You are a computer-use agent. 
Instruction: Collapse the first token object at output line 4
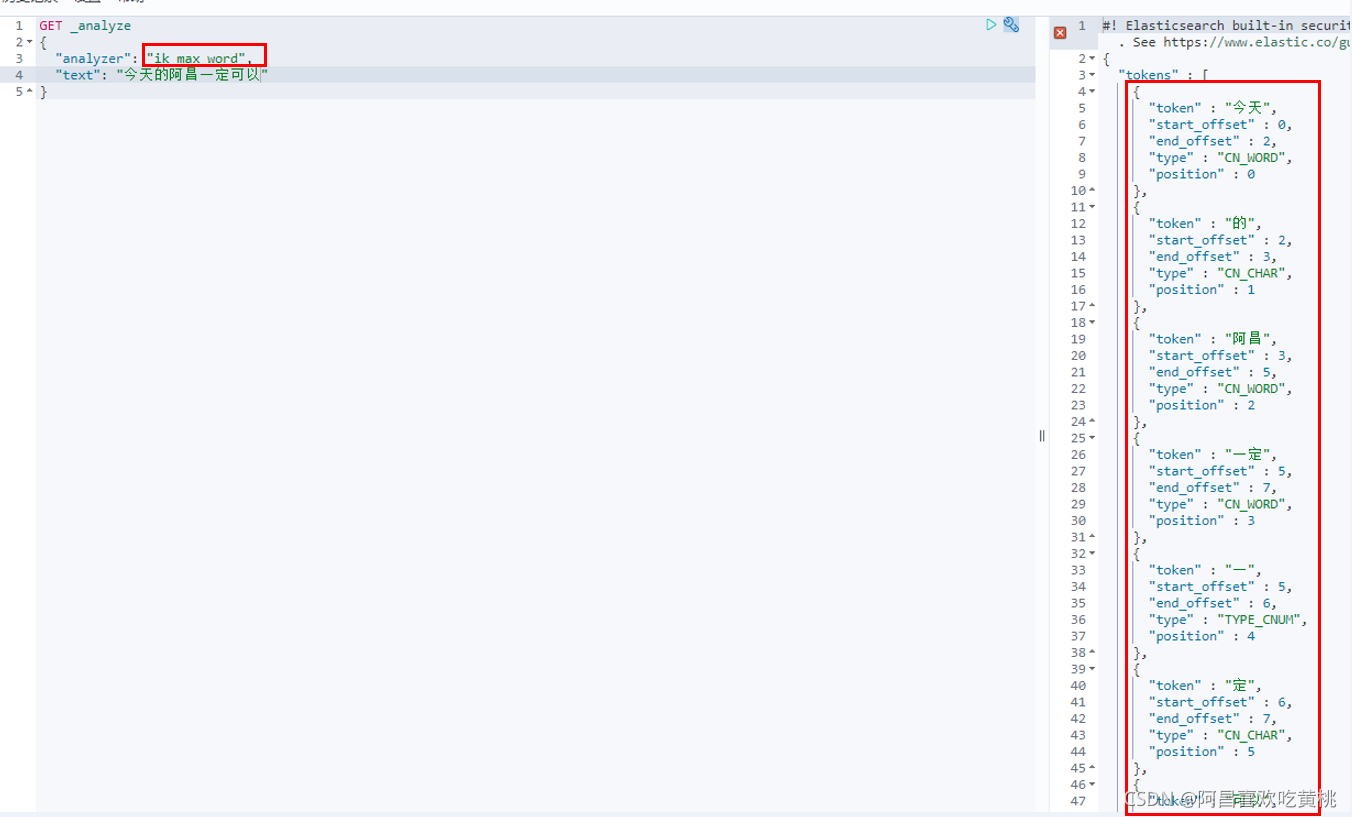tap(1092, 92)
